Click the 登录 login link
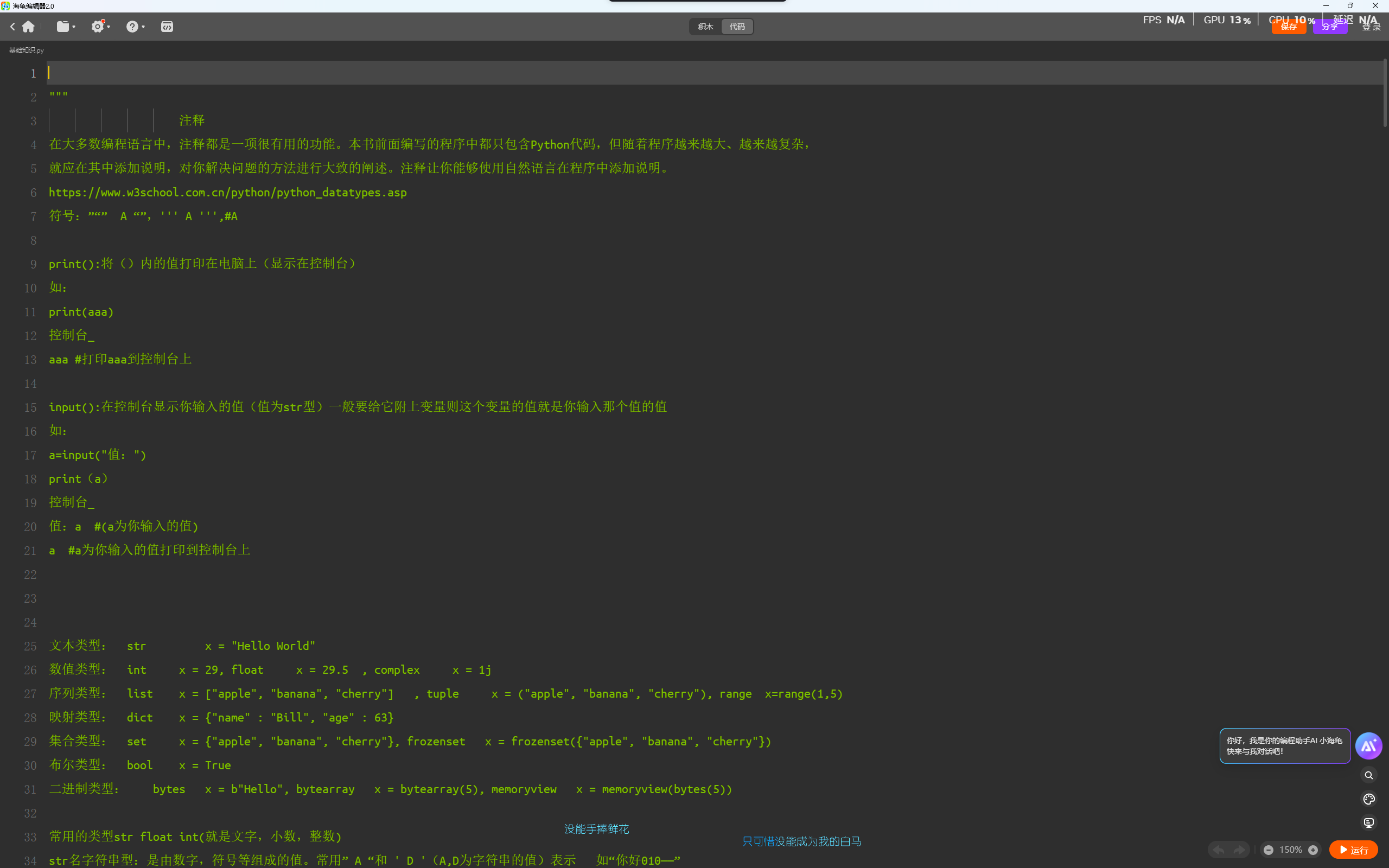Image resolution: width=1389 pixels, height=868 pixels. tap(1371, 27)
